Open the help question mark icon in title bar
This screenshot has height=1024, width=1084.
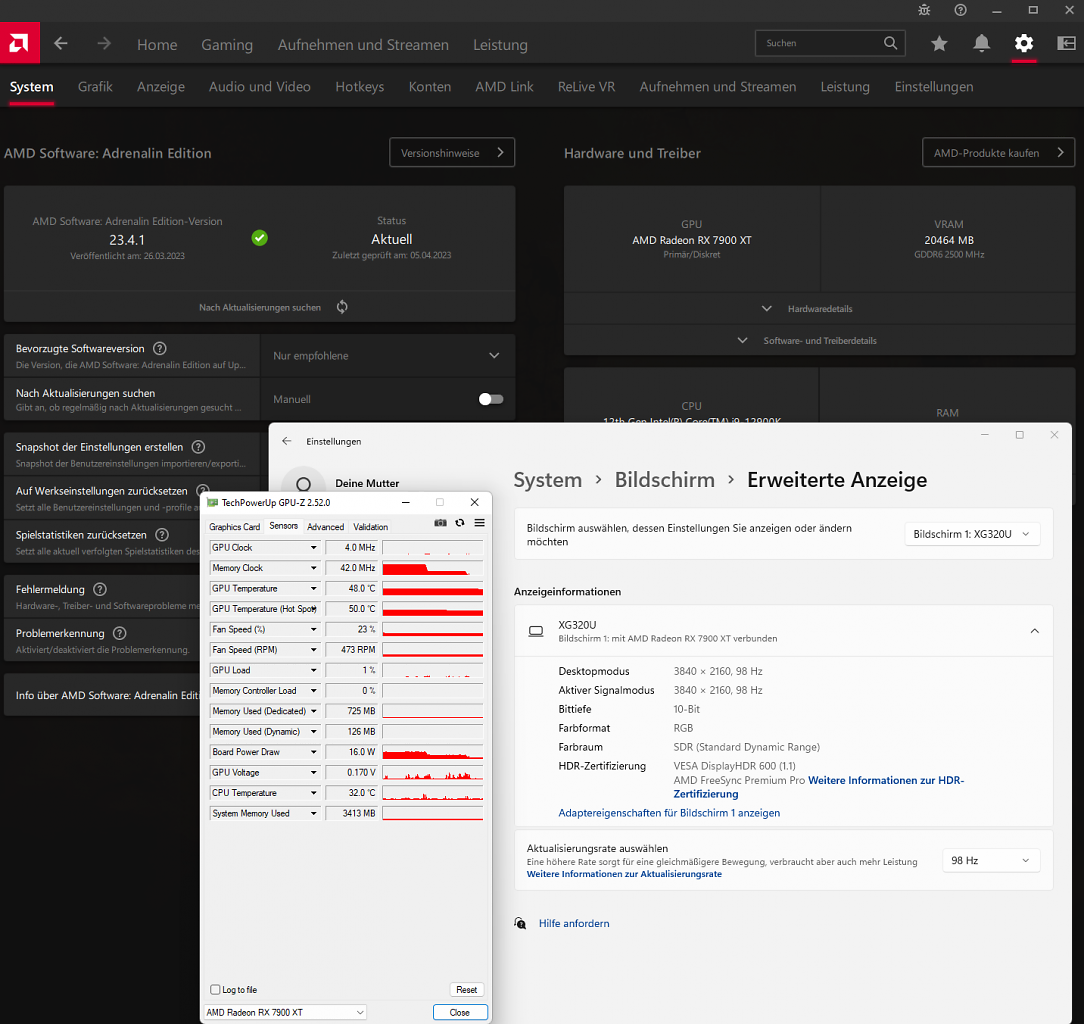[960, 10]
